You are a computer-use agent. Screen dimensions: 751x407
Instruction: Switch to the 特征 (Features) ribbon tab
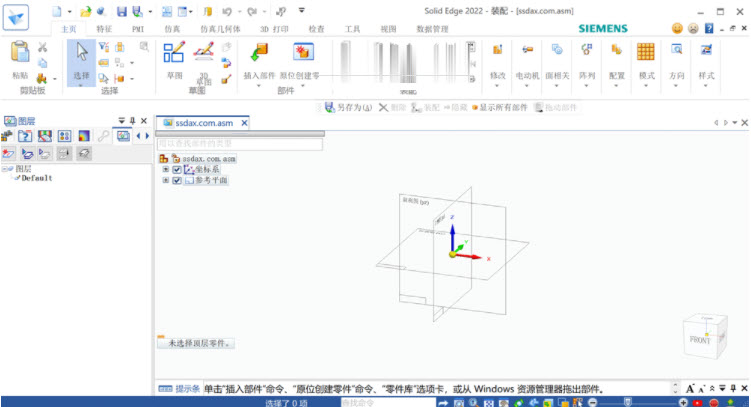(104, 29)
